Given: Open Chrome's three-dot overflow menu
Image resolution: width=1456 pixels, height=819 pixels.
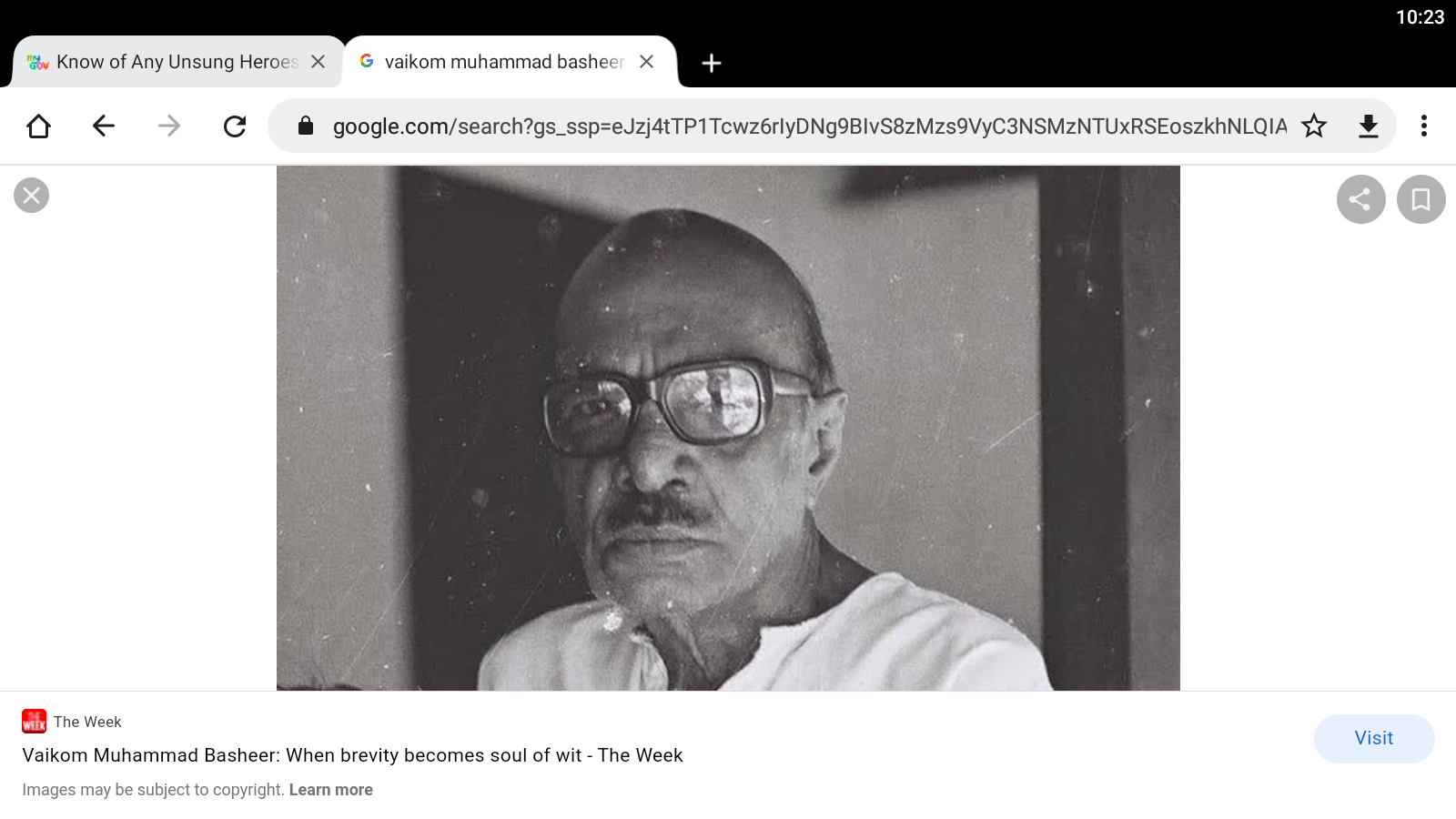Looking at the screenshot, I should 1424,126.
